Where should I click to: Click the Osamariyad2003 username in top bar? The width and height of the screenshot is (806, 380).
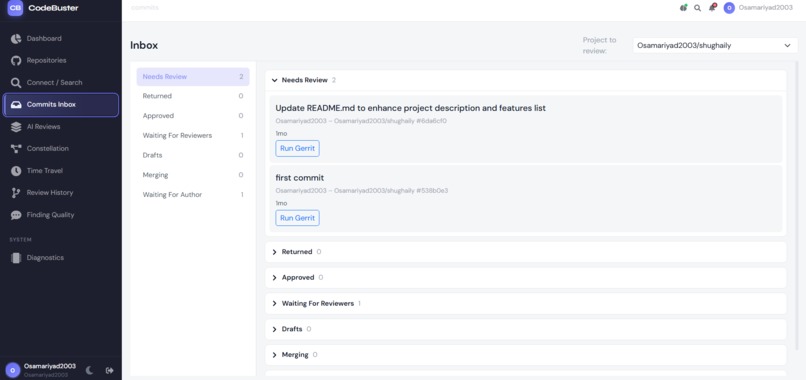pyautogui.click(x=765, y=8)
